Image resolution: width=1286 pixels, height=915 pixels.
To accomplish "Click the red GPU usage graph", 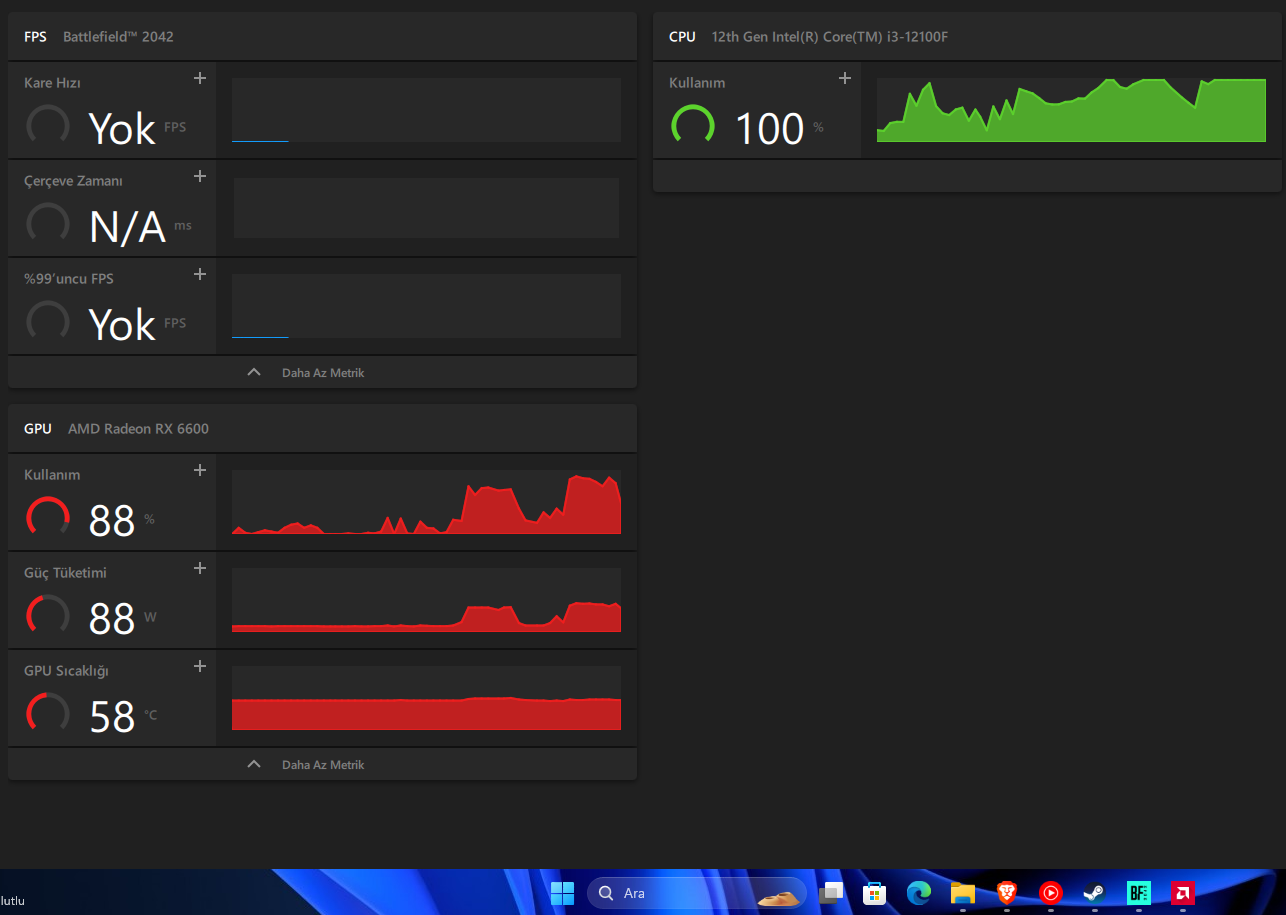I will coord(426,502).
